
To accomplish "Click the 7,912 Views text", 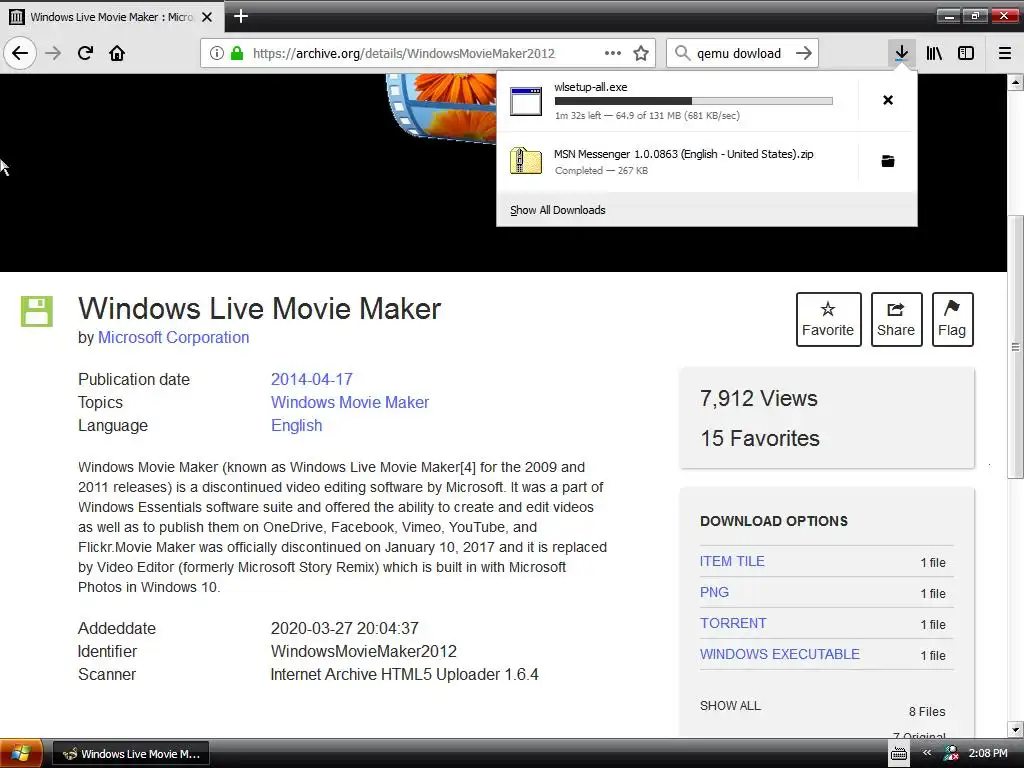I will coord(759,398).
